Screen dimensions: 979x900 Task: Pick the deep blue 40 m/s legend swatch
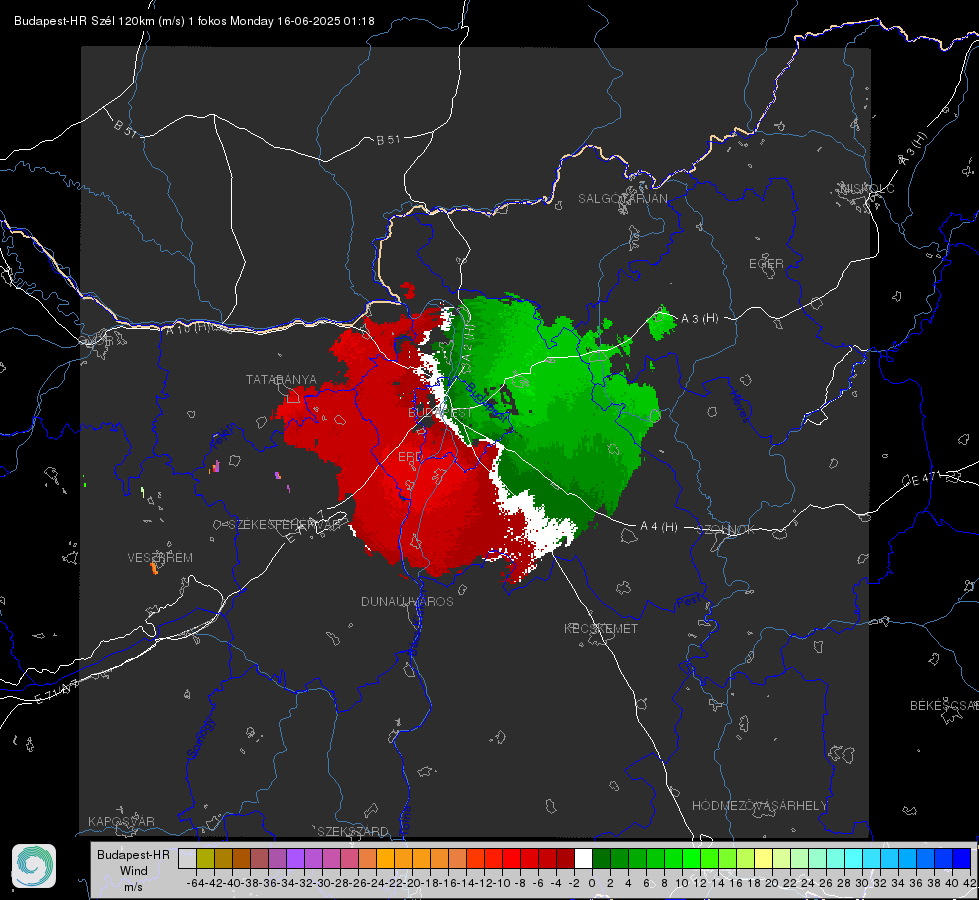(x=962, y=858)
